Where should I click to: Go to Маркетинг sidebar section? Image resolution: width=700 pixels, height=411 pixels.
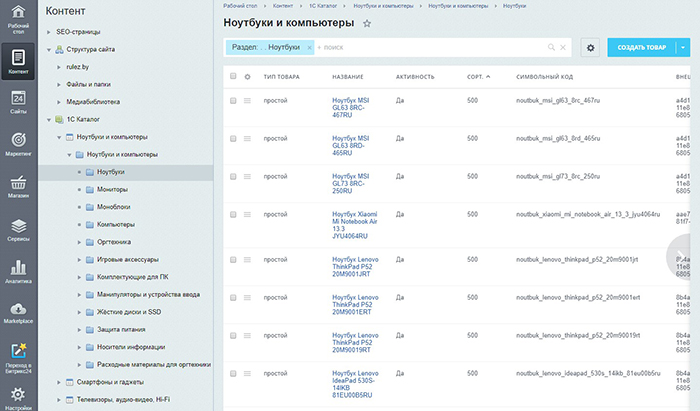click(x=18, y=145)
